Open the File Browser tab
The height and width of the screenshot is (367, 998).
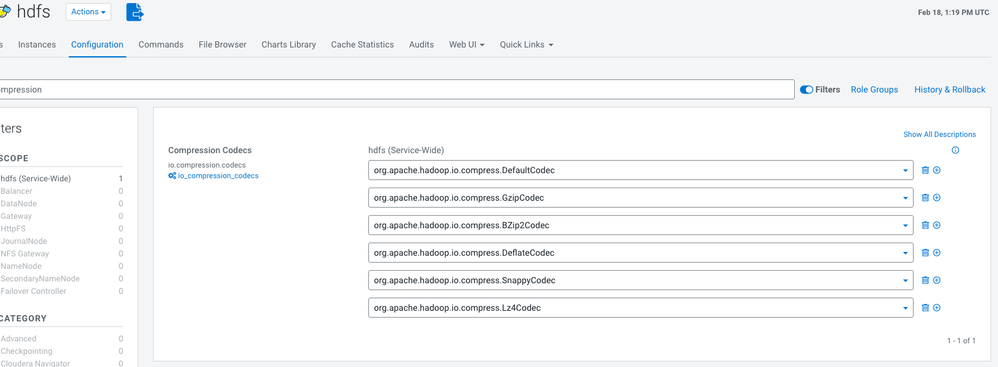click(x=222, y=45)
